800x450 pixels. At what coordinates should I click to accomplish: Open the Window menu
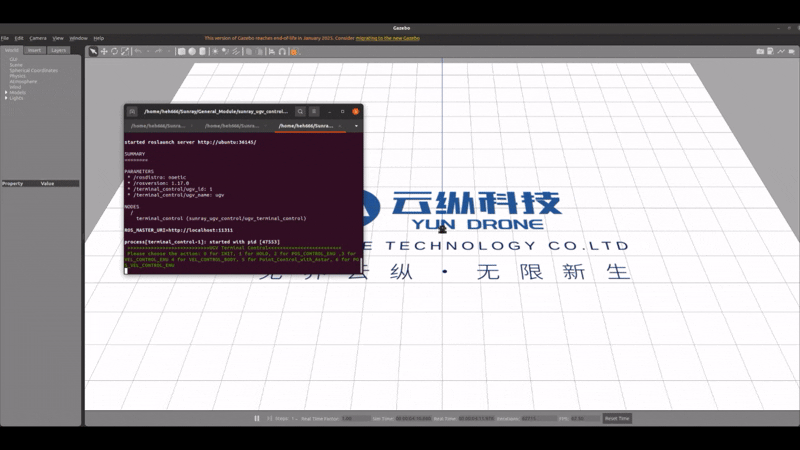coord(78,38)
